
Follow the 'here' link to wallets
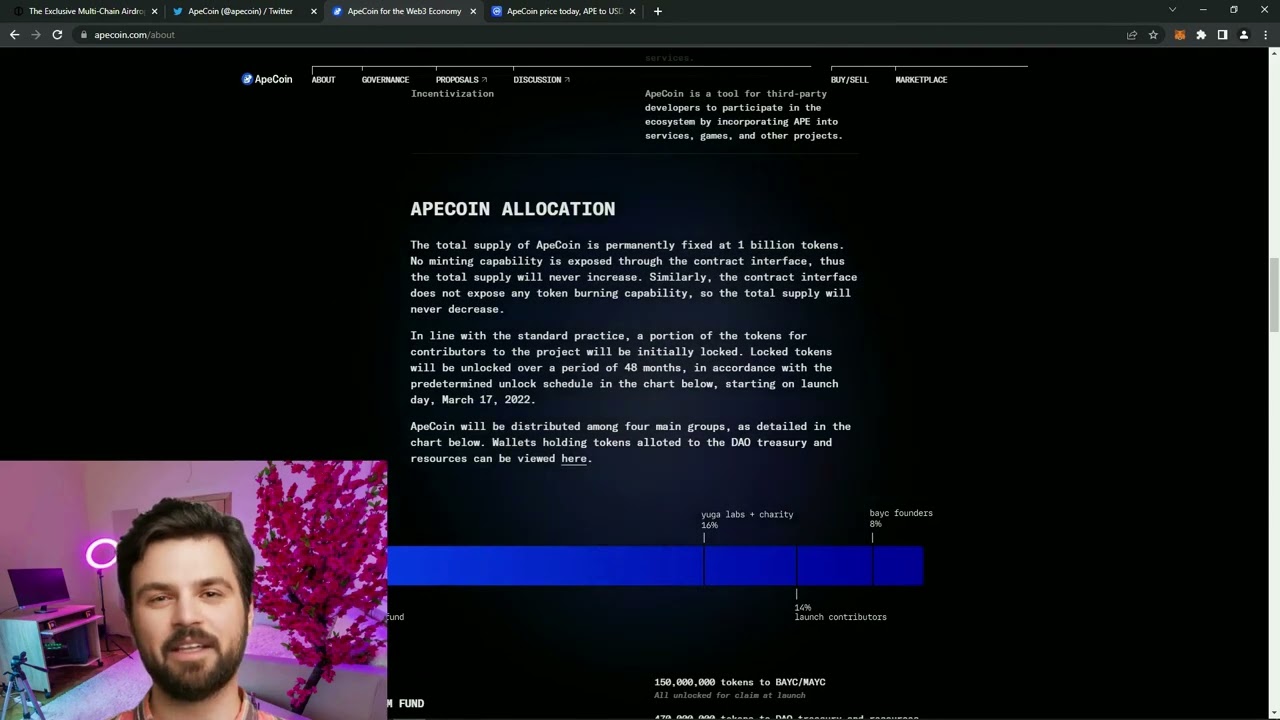pos(574,459)
